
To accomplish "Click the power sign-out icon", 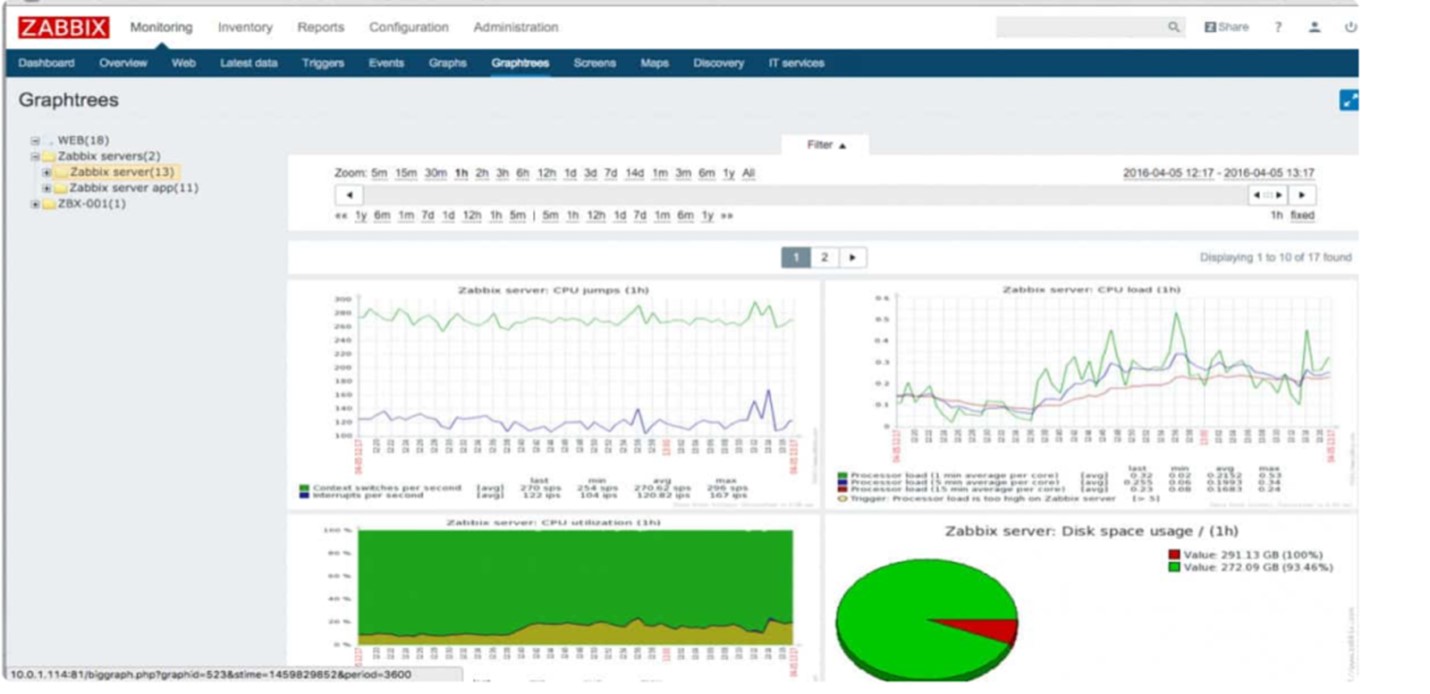I will pyautogui.click(x=1351, y=27).
